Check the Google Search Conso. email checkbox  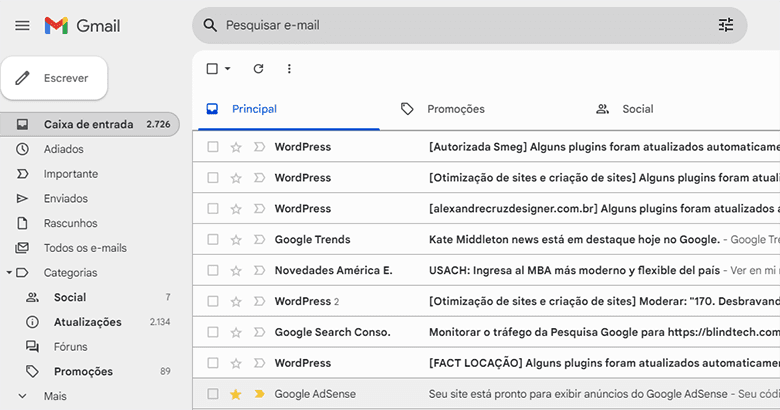[x=213, y=332]
